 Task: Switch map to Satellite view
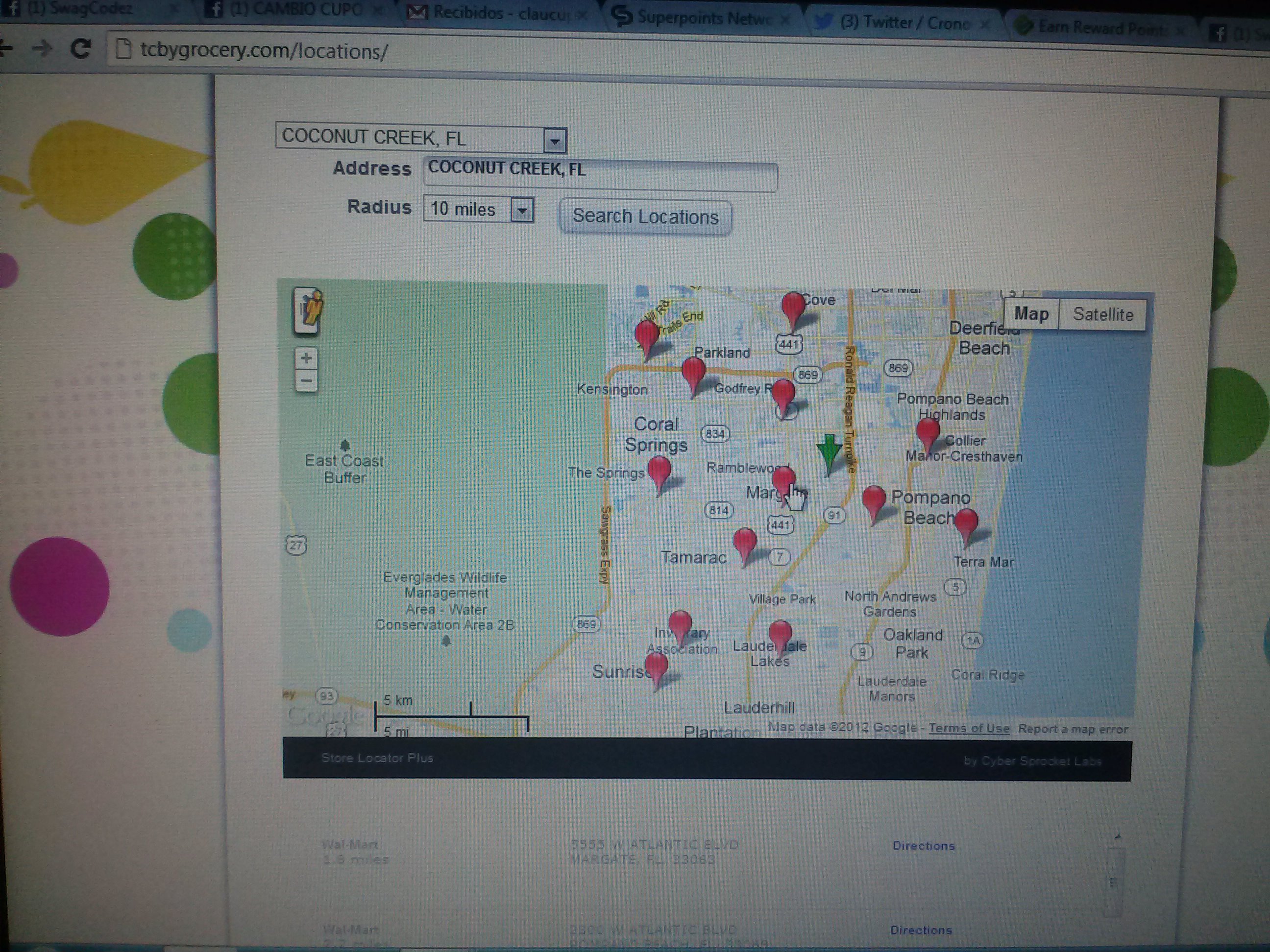pos(1102,314)
